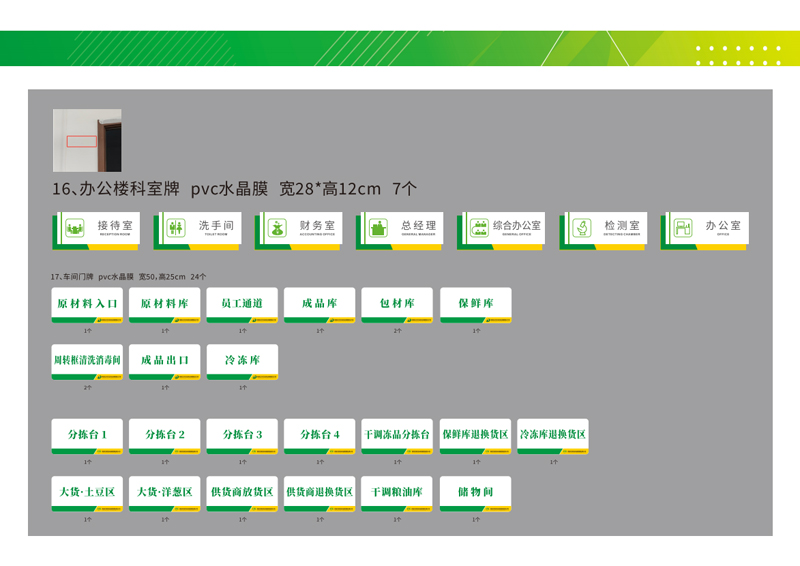
Task: Select the 供货商放货区 sign plate
Action: [242, 494]
